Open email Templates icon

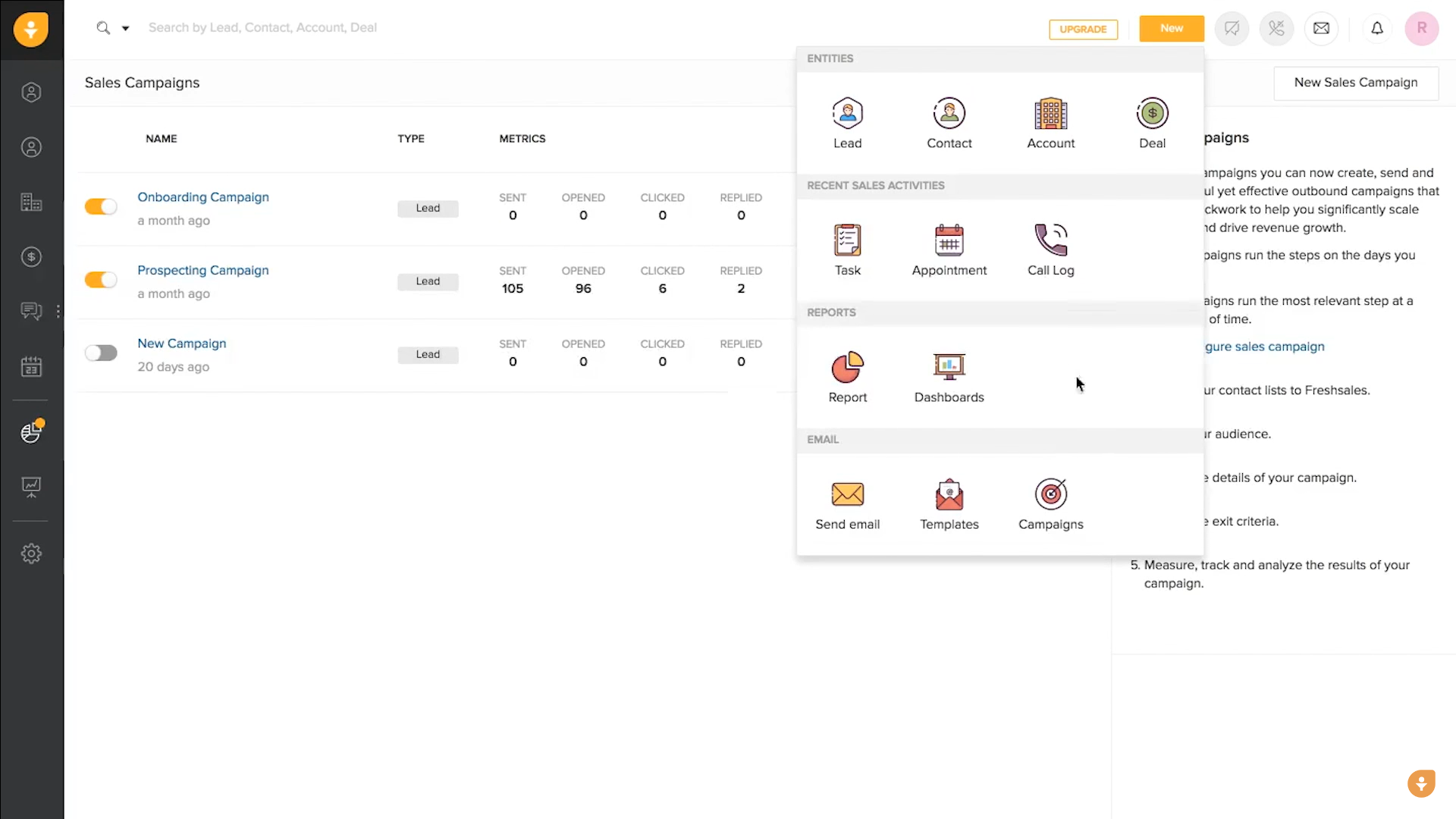949,495
